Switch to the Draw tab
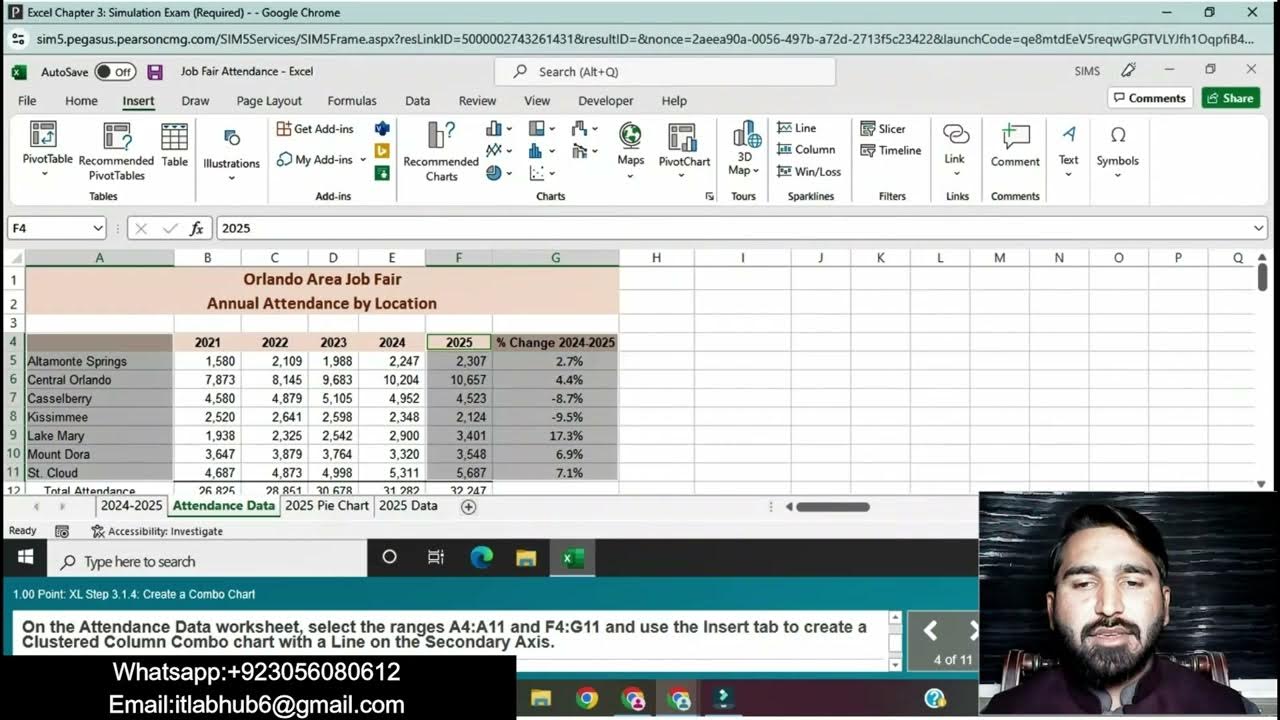This screenshot has height=720, width=1280. (195, 101)
